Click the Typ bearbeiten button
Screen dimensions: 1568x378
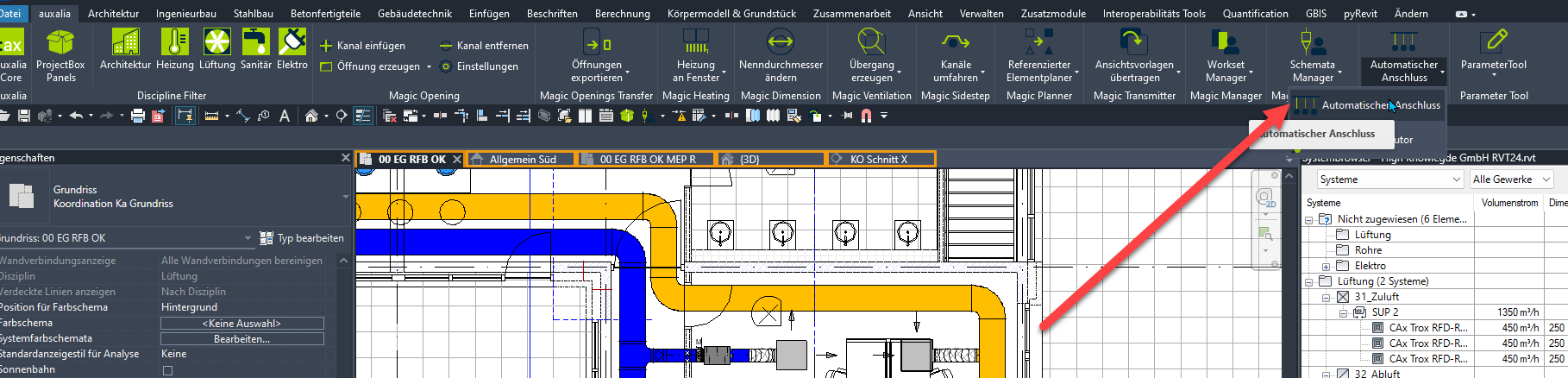(302, 238)
